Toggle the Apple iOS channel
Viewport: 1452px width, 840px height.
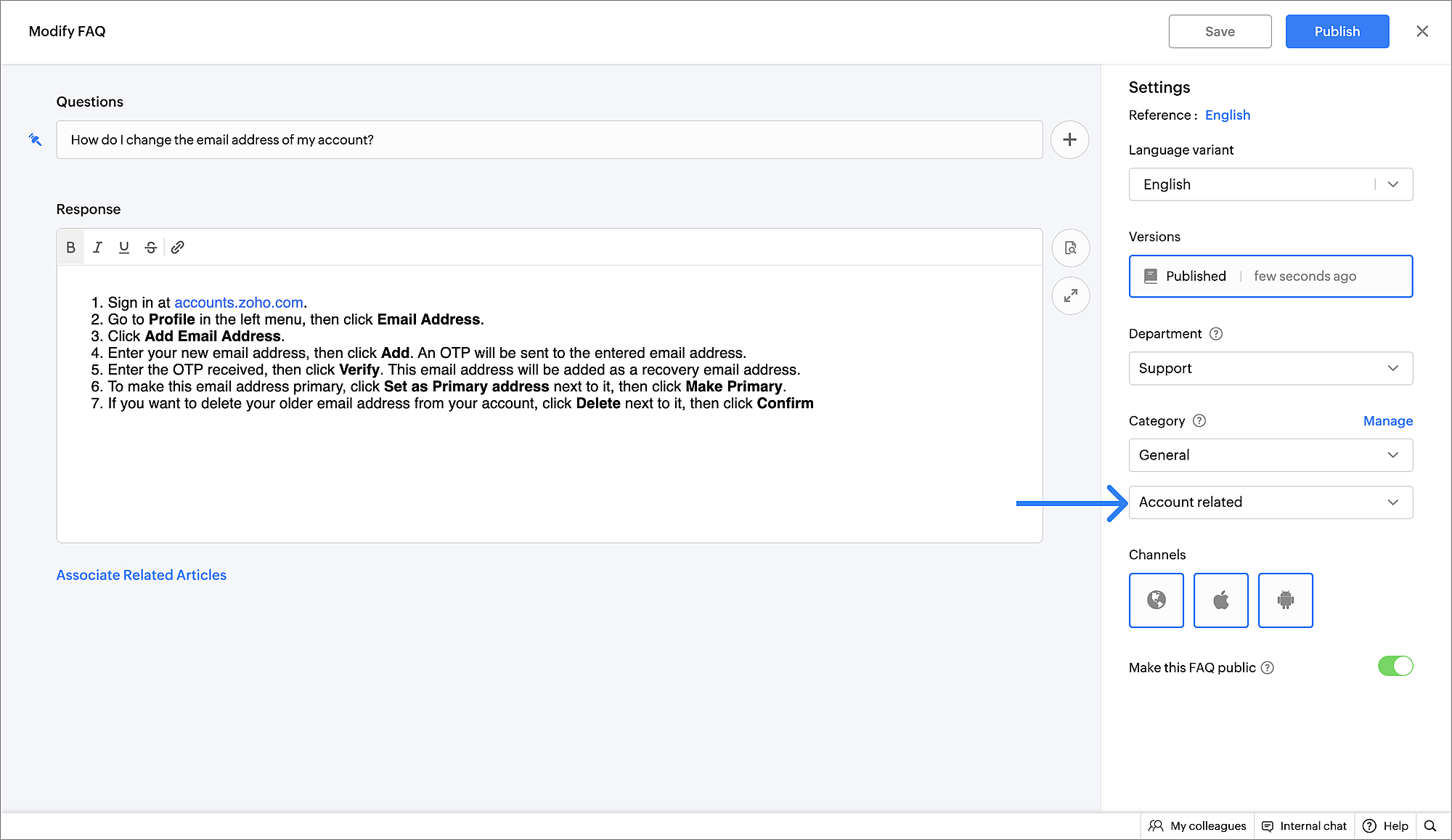1220,600
